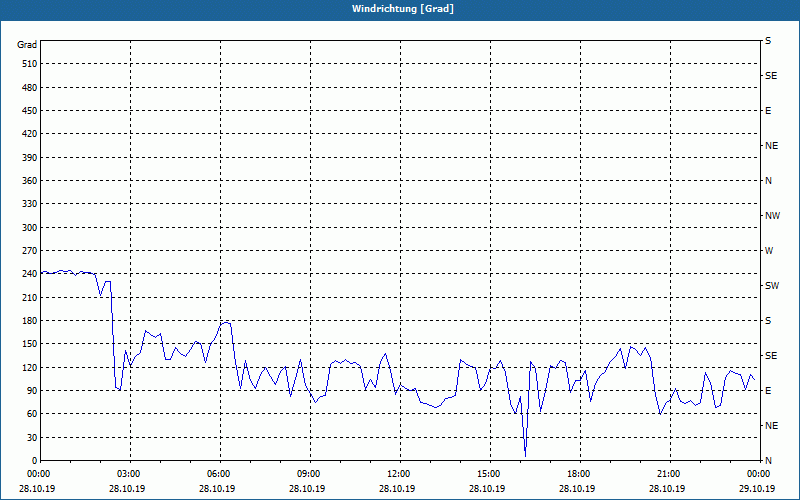800x500 pixels.
Task: Select the 90 y-axis value
Action: (32, 391)
